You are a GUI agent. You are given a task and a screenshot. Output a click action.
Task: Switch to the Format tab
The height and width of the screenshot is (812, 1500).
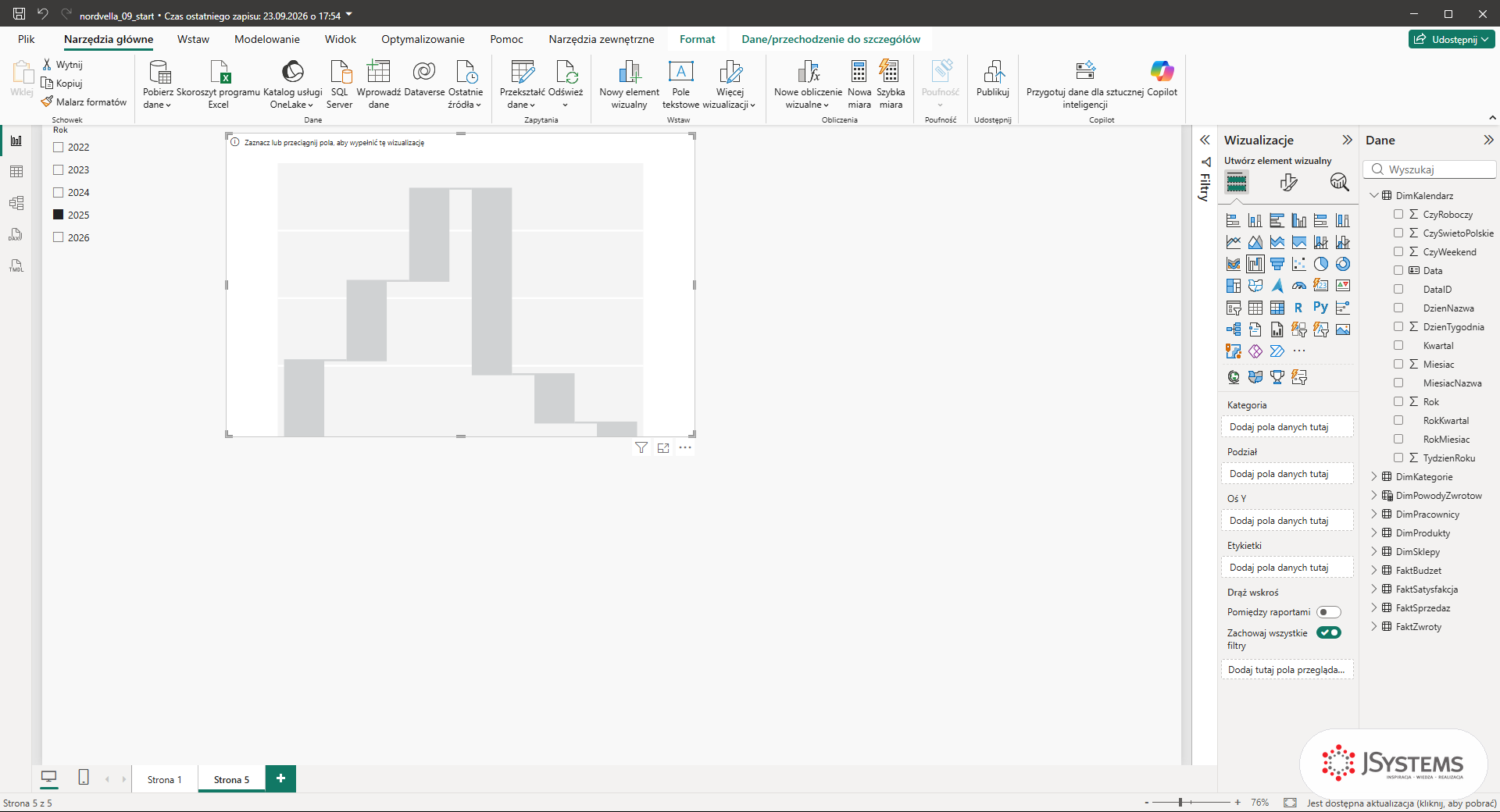click(x=697, y=39)
